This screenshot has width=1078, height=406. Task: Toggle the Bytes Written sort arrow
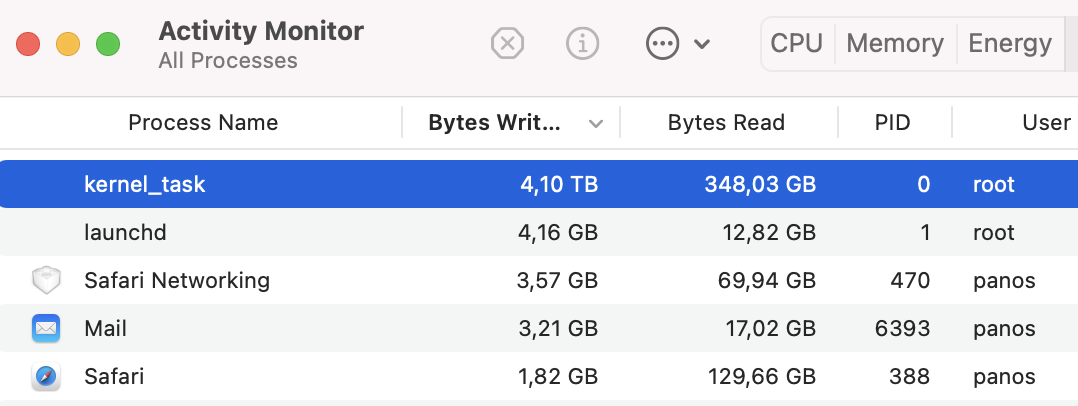[x=596, y=124]
